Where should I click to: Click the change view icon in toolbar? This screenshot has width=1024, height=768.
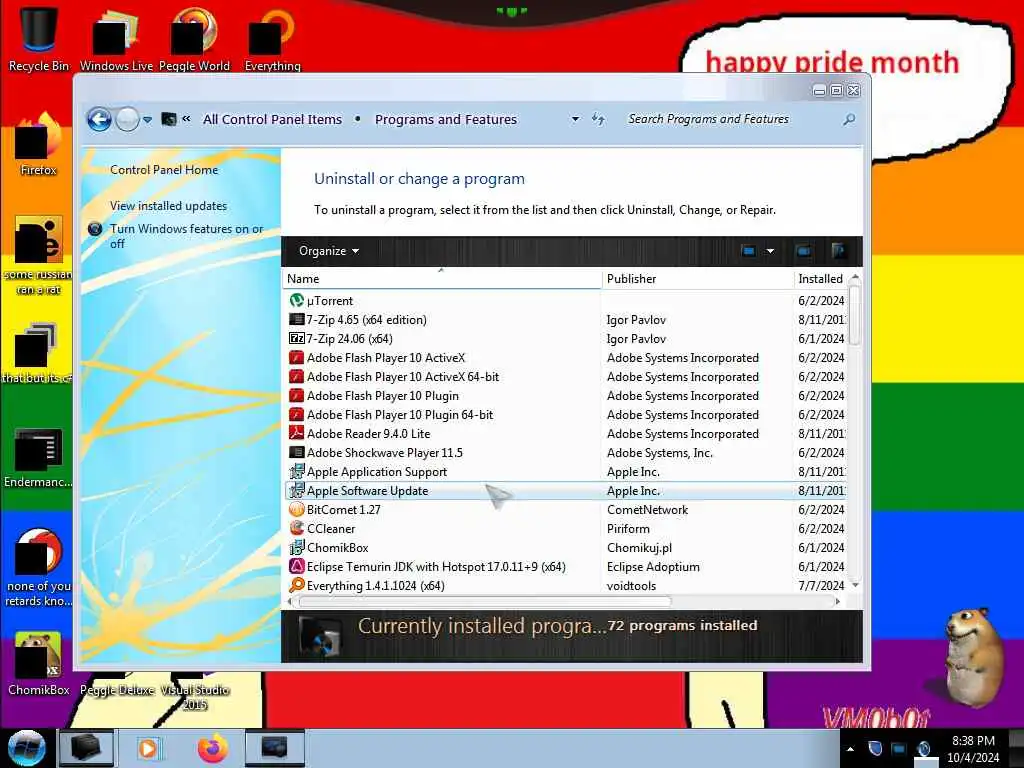749,251
